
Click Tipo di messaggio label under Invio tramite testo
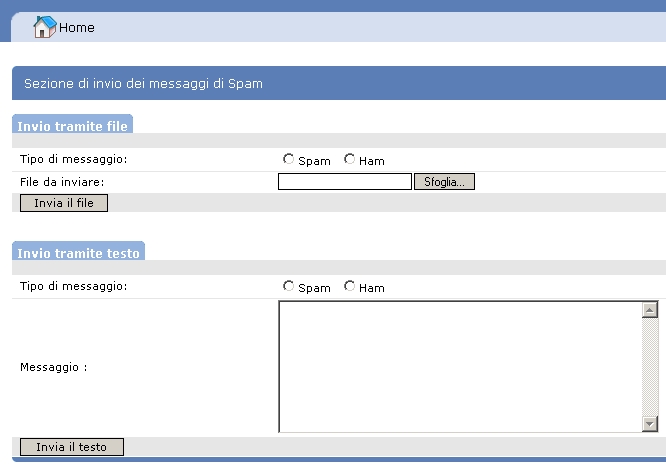74,286
